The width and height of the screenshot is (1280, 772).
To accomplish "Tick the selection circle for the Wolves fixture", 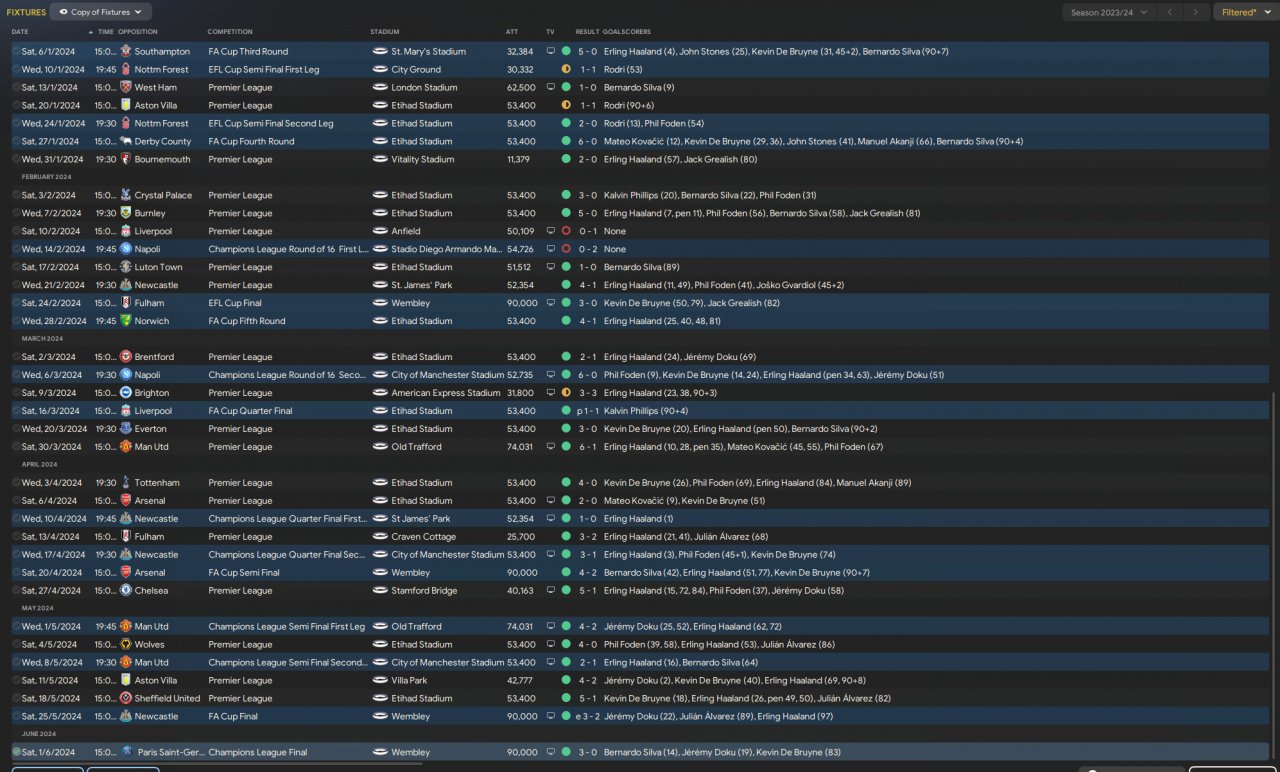I will [x=16, y=645].
